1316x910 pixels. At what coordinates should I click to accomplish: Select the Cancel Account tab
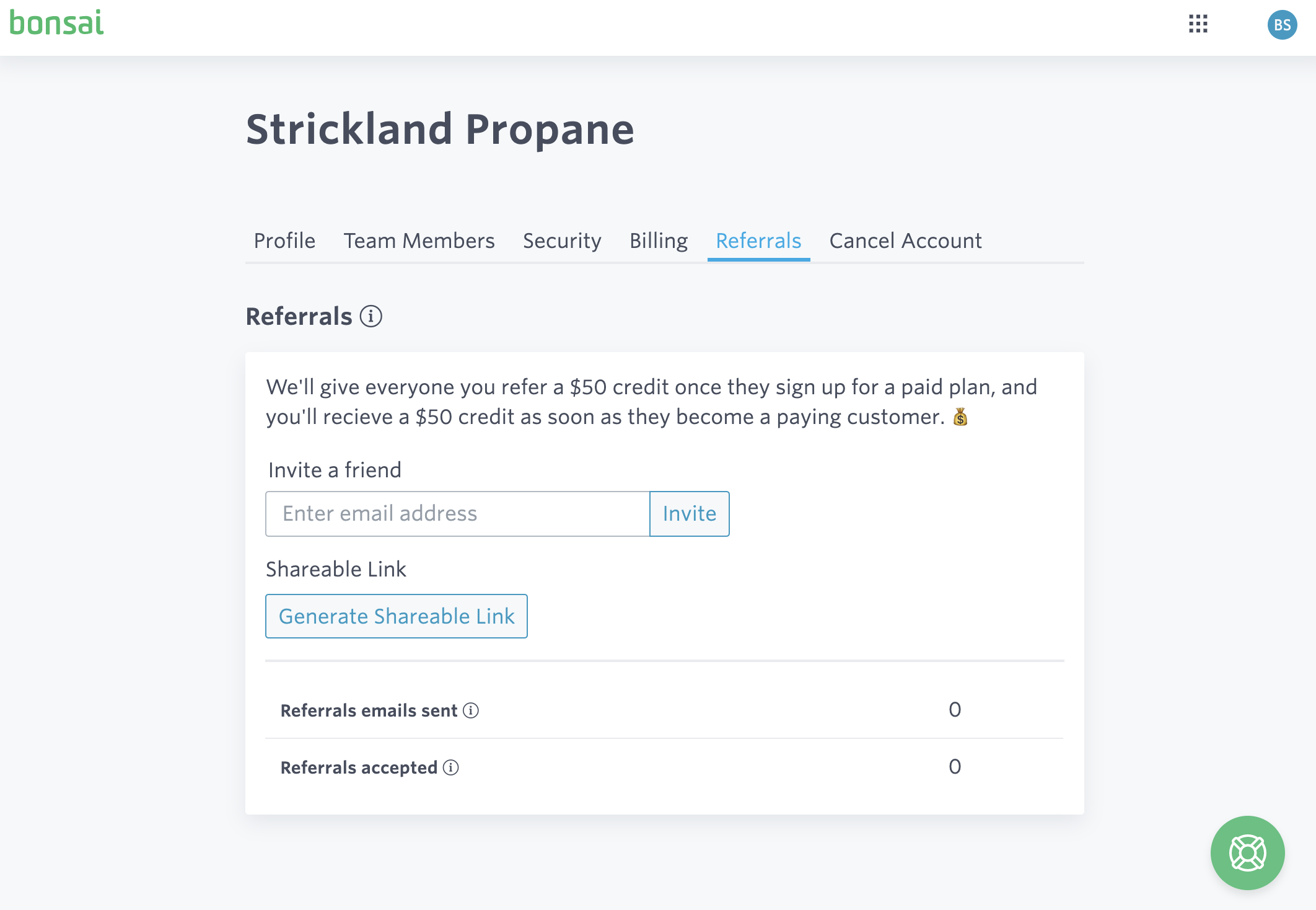click(905, 241)
